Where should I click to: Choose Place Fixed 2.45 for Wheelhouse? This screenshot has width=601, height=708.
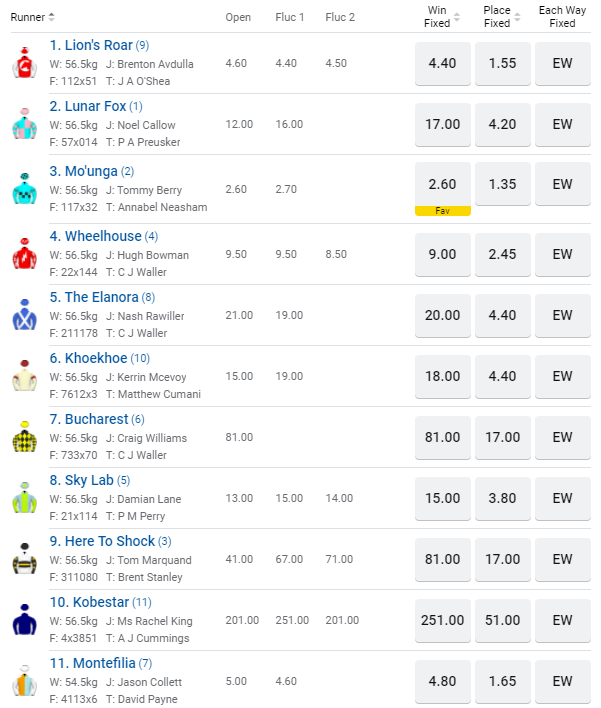click(503, 254)
